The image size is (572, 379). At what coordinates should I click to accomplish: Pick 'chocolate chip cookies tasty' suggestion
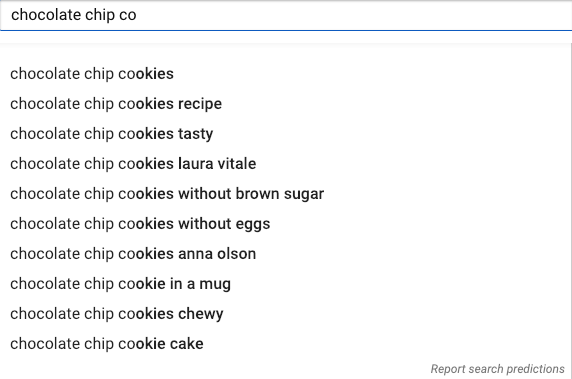286,134
